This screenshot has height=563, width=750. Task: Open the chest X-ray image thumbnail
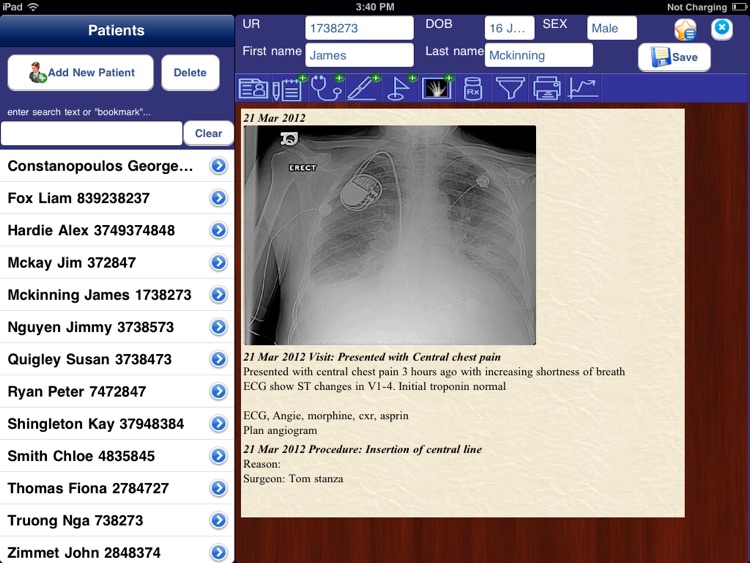[389, 235]
